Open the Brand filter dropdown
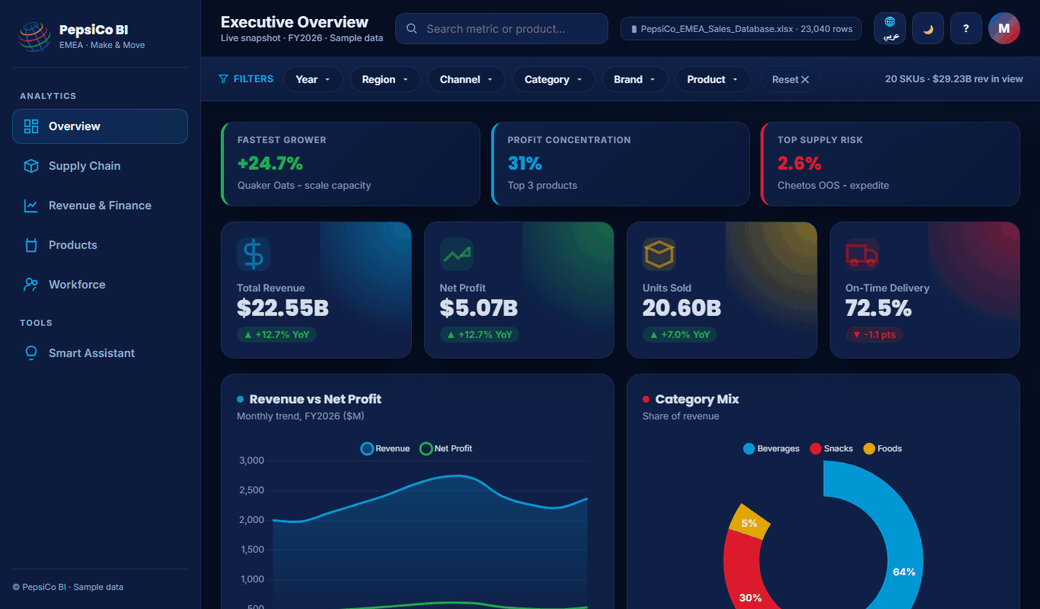Screen dimensions: 1040x609 point(635,79)
